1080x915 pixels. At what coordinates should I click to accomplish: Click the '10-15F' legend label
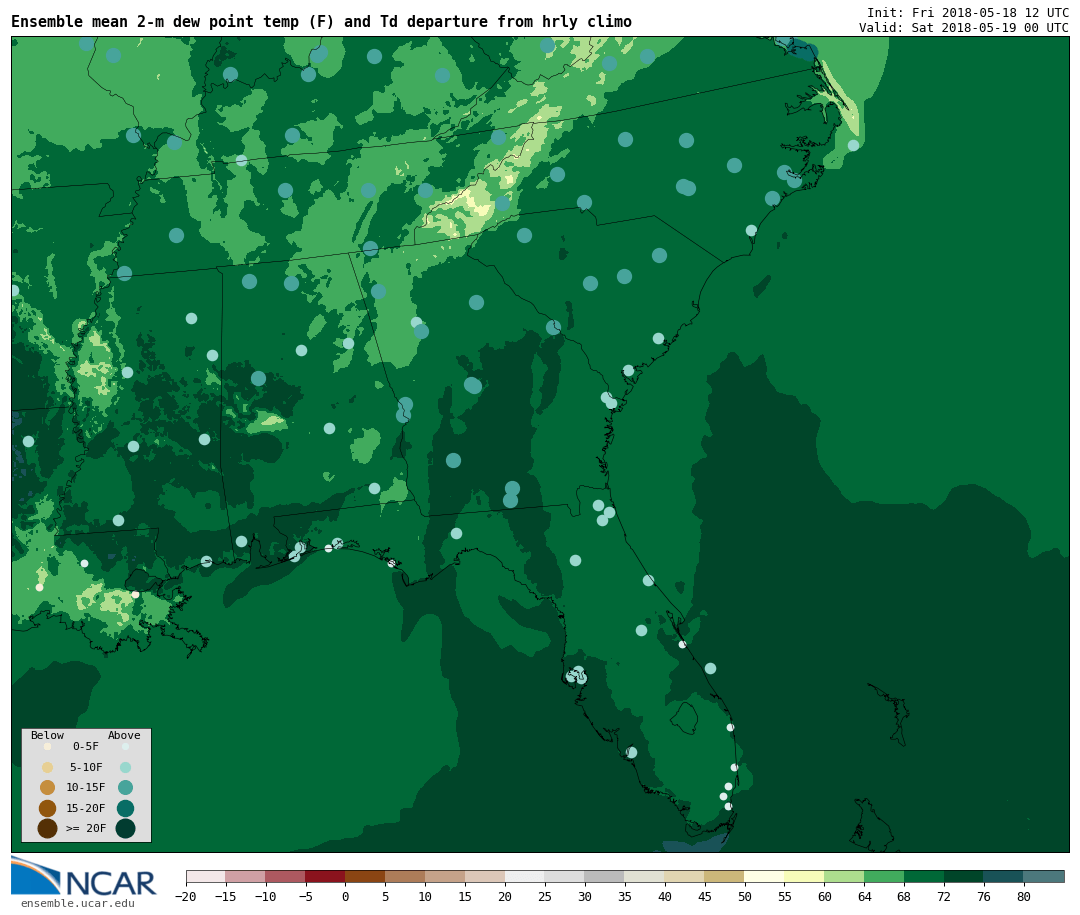click(86, 788)
